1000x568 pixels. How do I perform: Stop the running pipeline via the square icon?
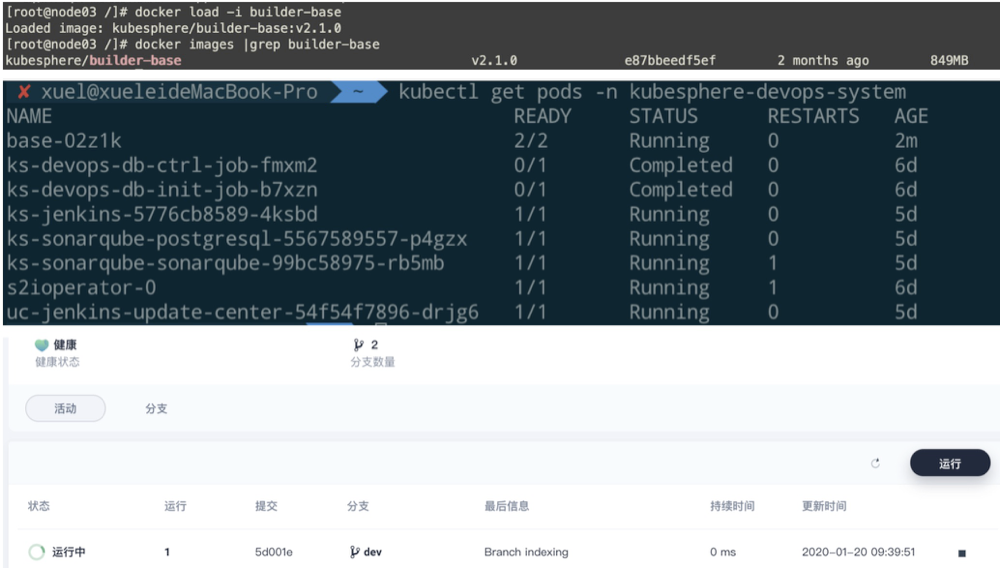962,553
